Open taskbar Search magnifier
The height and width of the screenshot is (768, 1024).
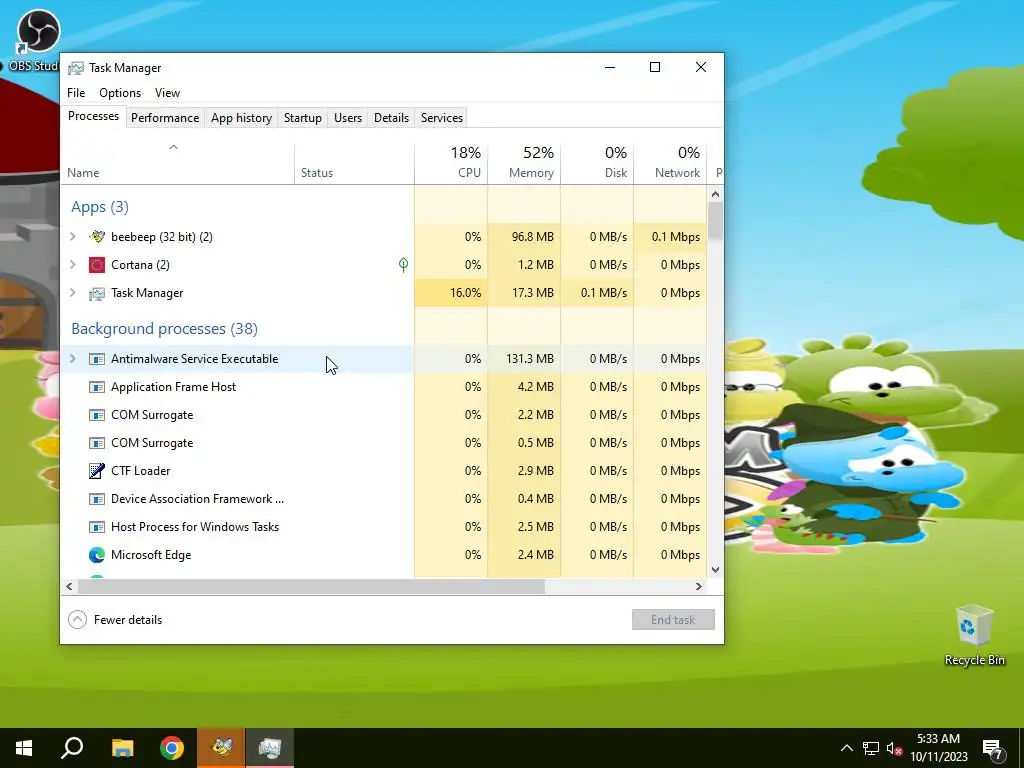72,748
